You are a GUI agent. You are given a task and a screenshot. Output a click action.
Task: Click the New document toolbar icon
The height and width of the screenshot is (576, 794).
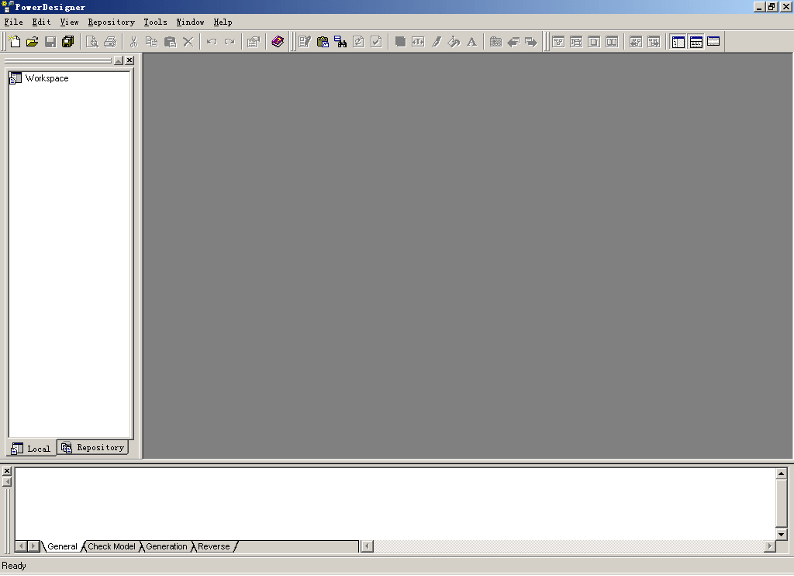15,42
